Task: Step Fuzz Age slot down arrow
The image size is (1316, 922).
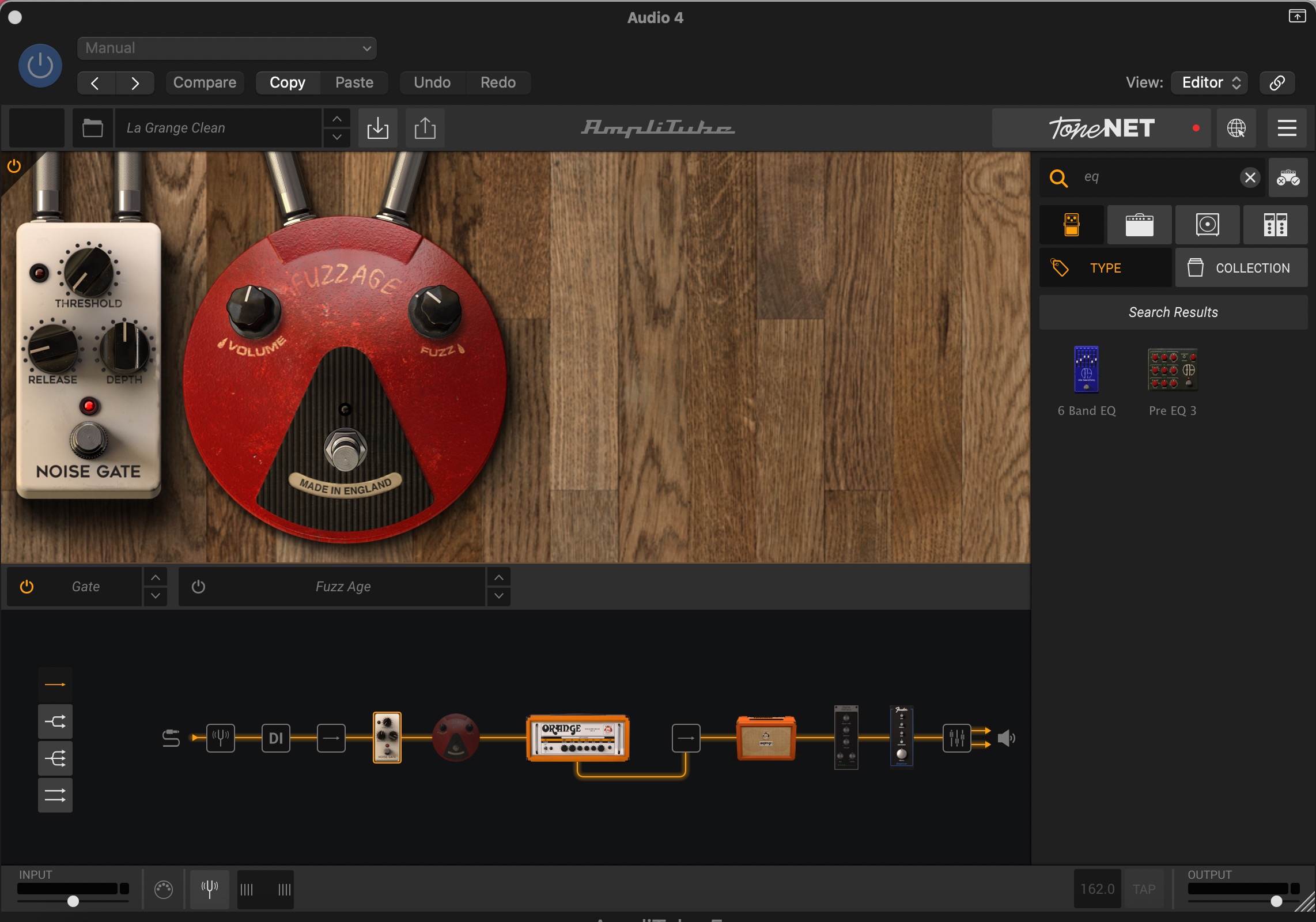Action: coord(499,596)
